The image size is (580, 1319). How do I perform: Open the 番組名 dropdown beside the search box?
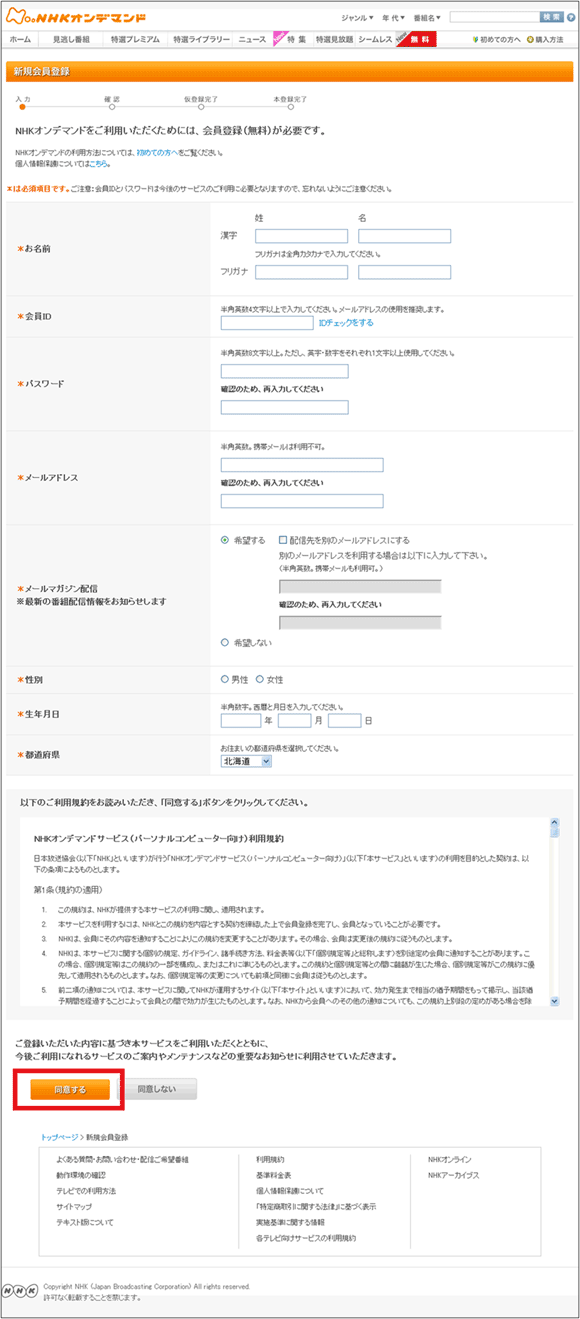click(427, 17)
